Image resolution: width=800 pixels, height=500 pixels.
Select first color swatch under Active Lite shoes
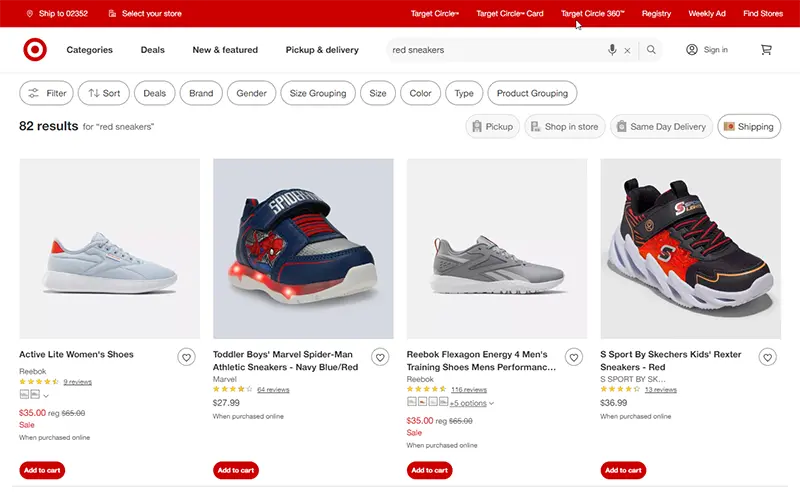click(24, 395)
